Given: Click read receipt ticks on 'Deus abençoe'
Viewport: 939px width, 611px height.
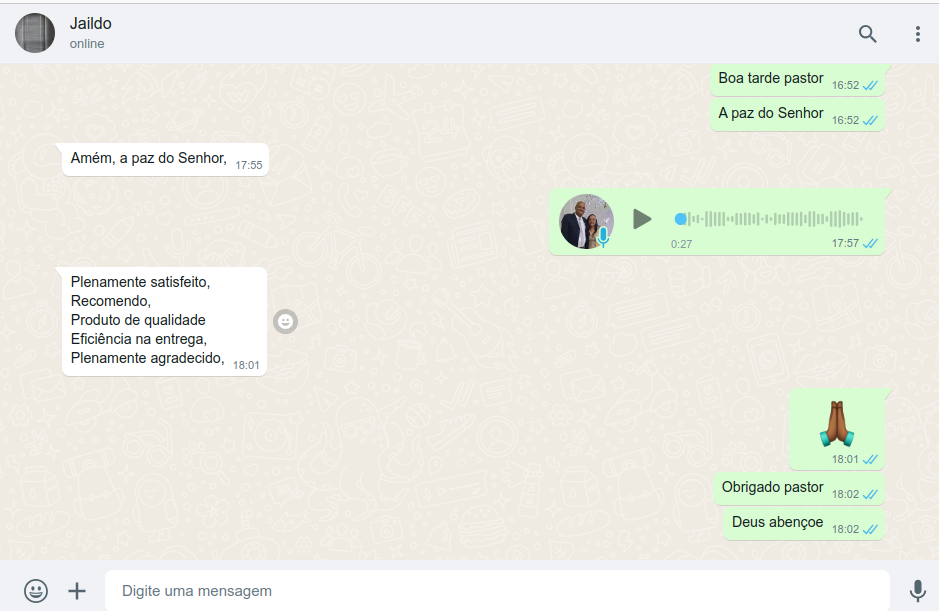Looking at the screenshot, I should 870,529.
